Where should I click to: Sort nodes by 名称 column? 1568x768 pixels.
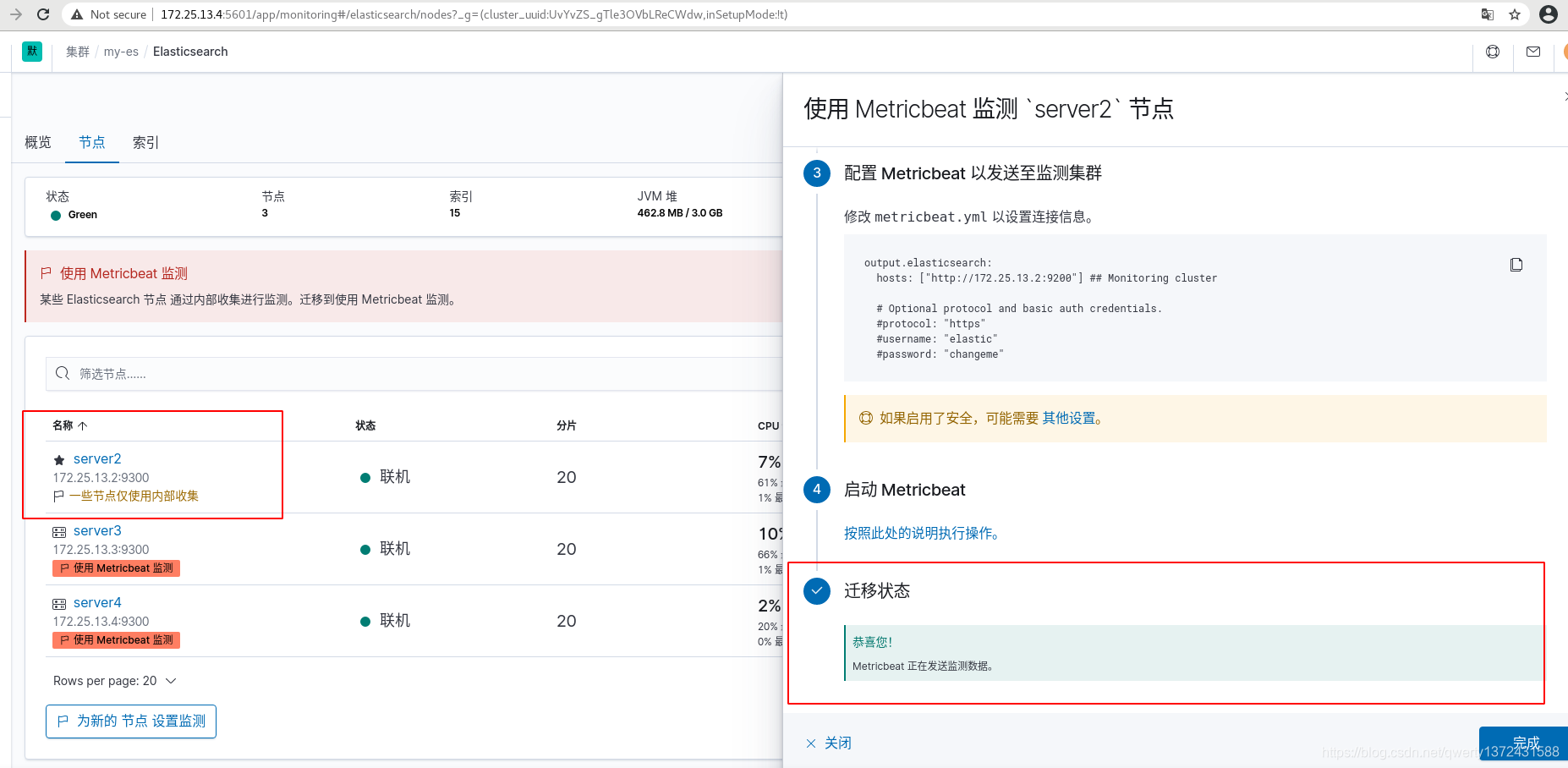tap(70, 425)
